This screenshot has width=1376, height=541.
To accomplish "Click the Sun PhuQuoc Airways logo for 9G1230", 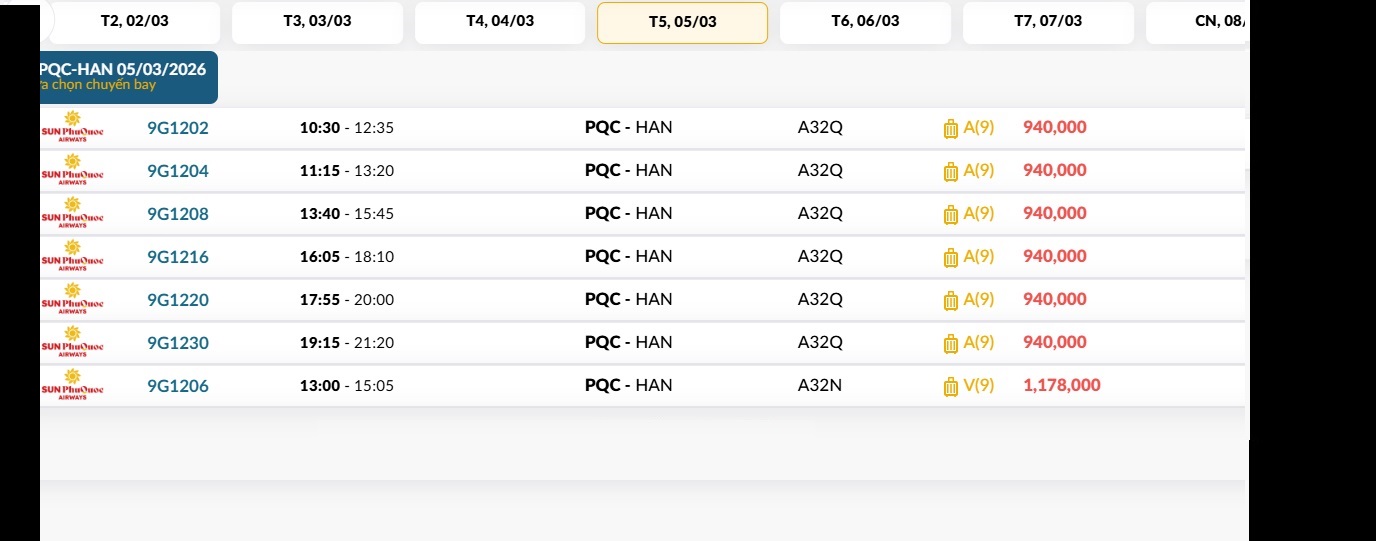I will pos(72,342).
